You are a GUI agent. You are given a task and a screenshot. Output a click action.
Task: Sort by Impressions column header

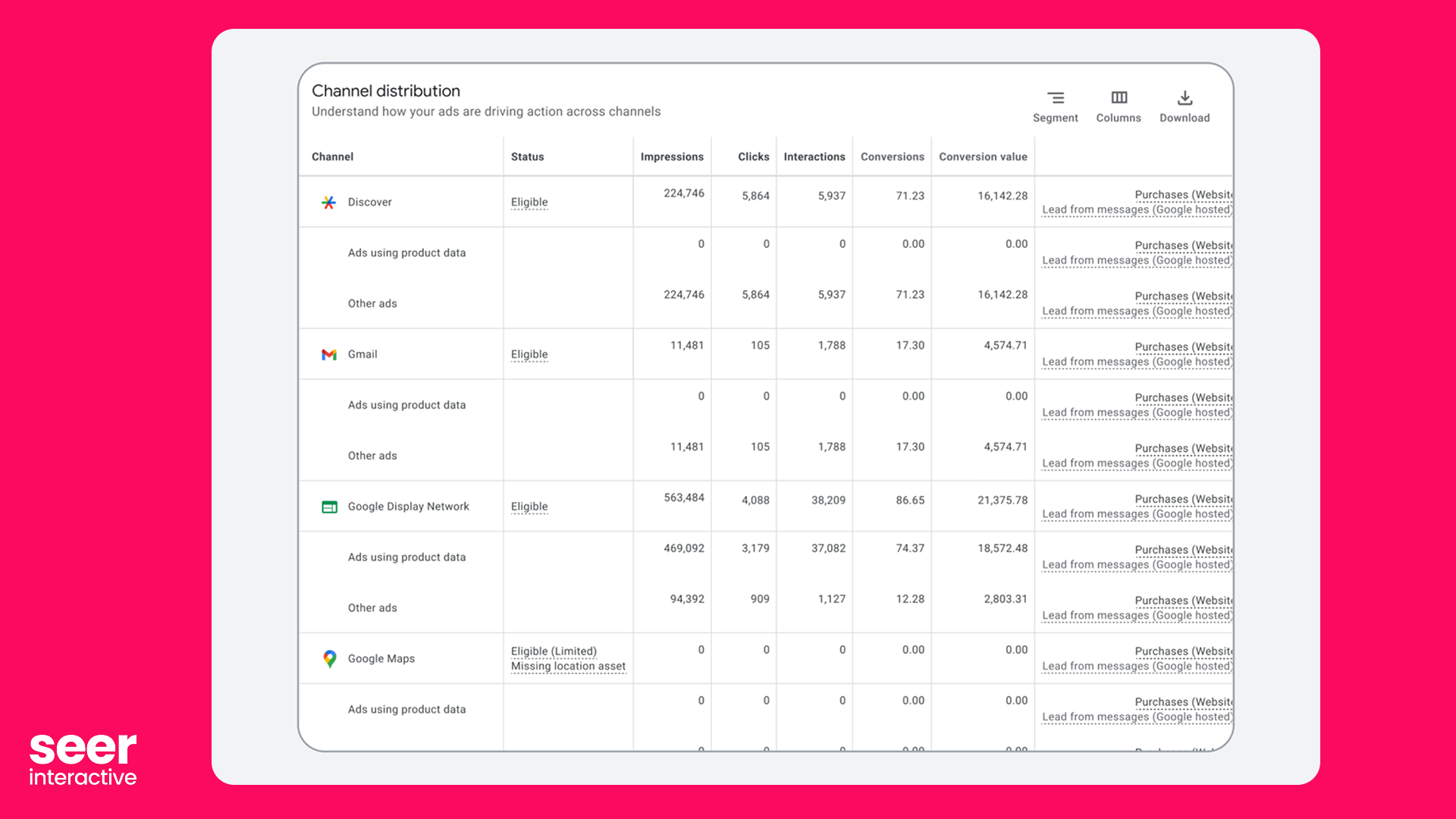pos(671,157)
